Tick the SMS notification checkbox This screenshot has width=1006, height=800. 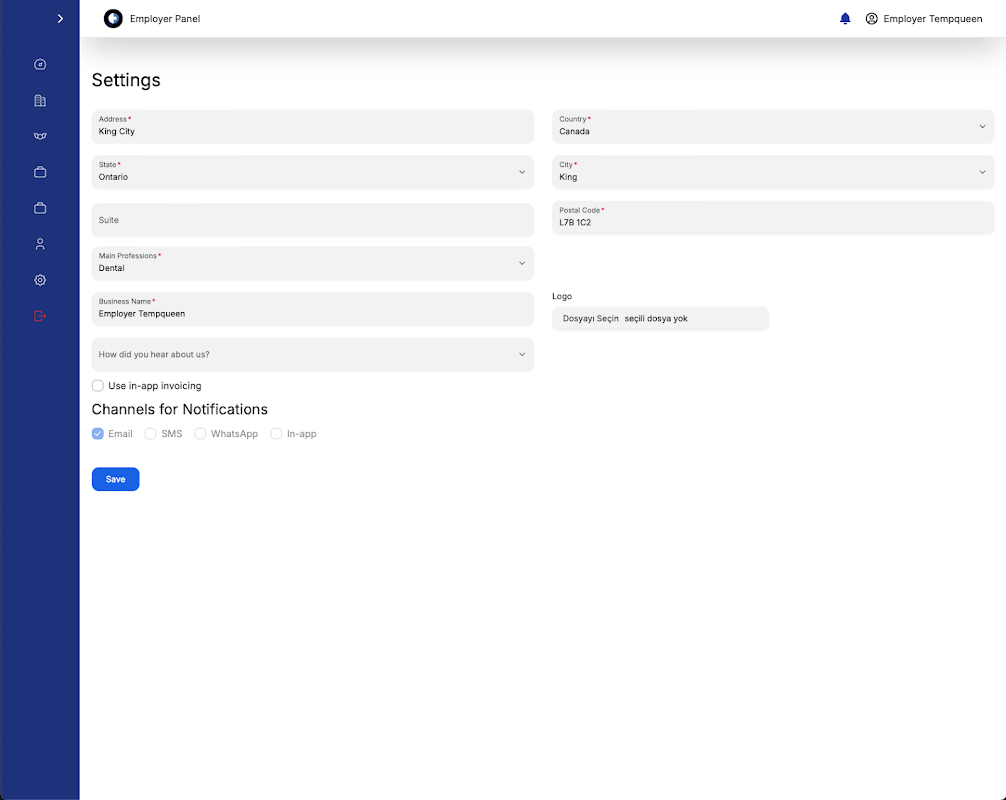(x=151, y=434)
